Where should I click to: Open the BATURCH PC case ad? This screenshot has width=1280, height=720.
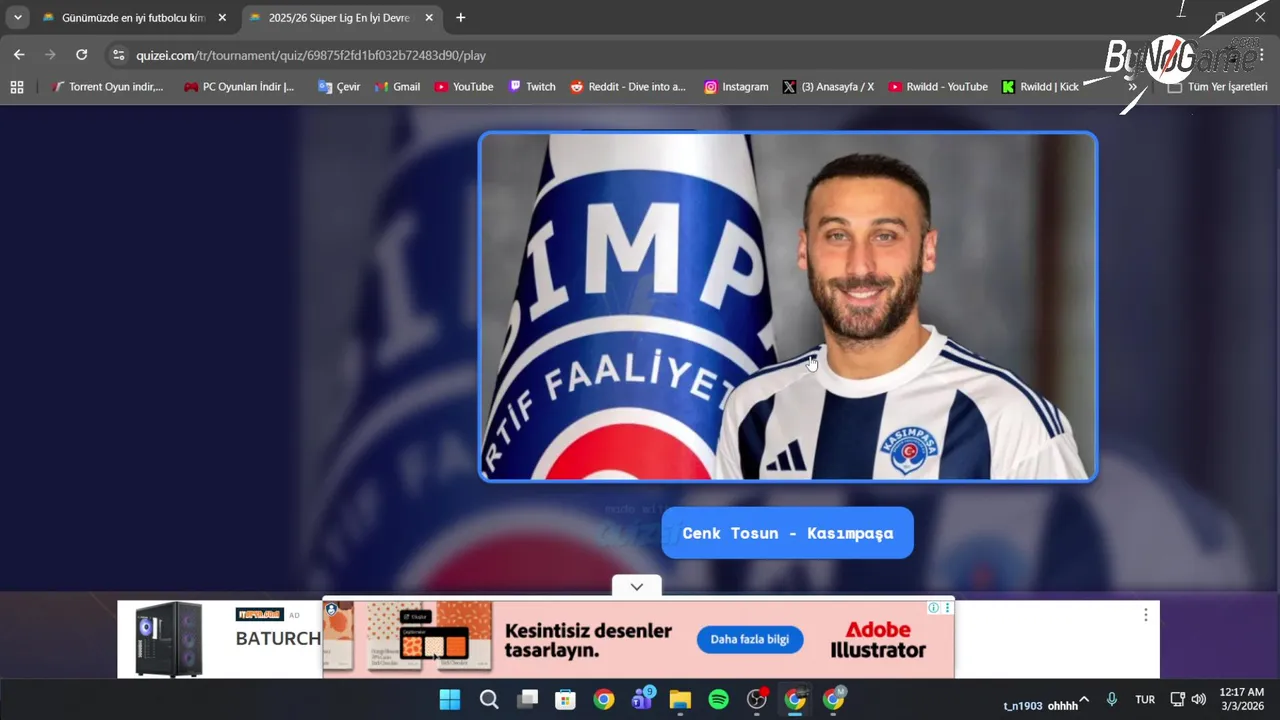(219, 639)
